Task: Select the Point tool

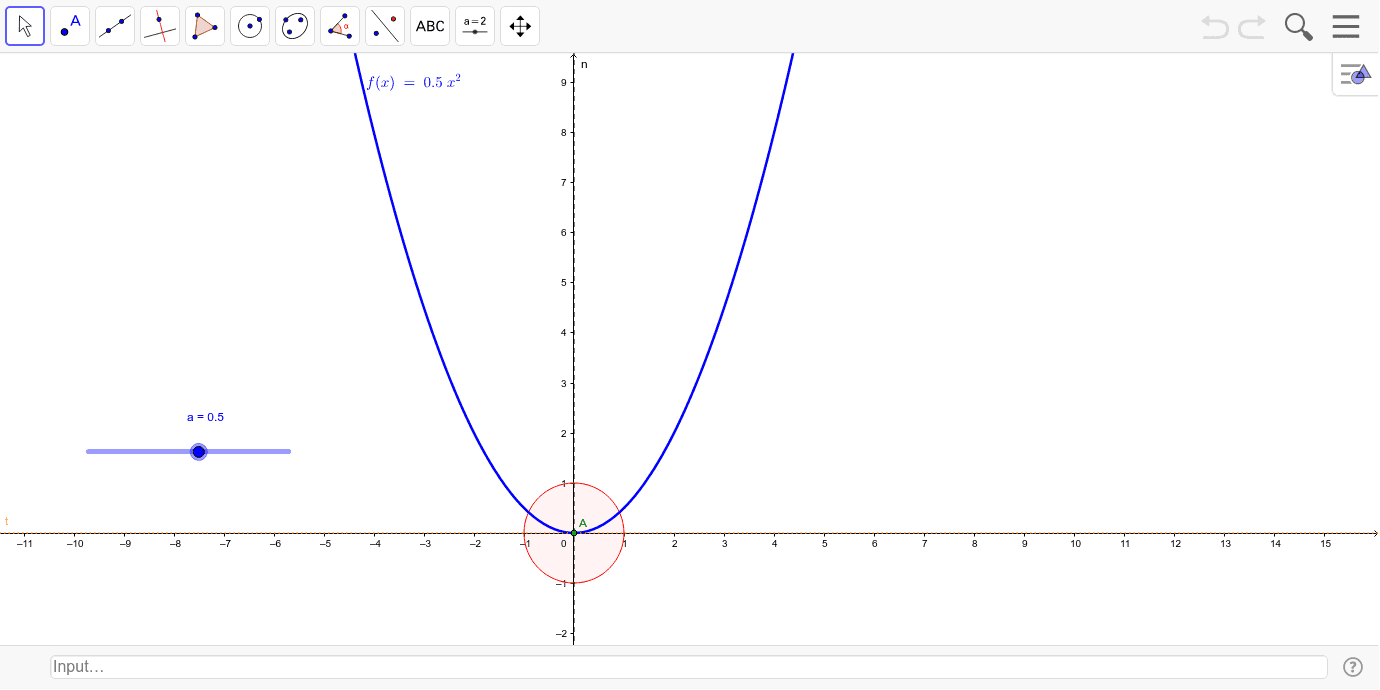Action: [70, 26]
